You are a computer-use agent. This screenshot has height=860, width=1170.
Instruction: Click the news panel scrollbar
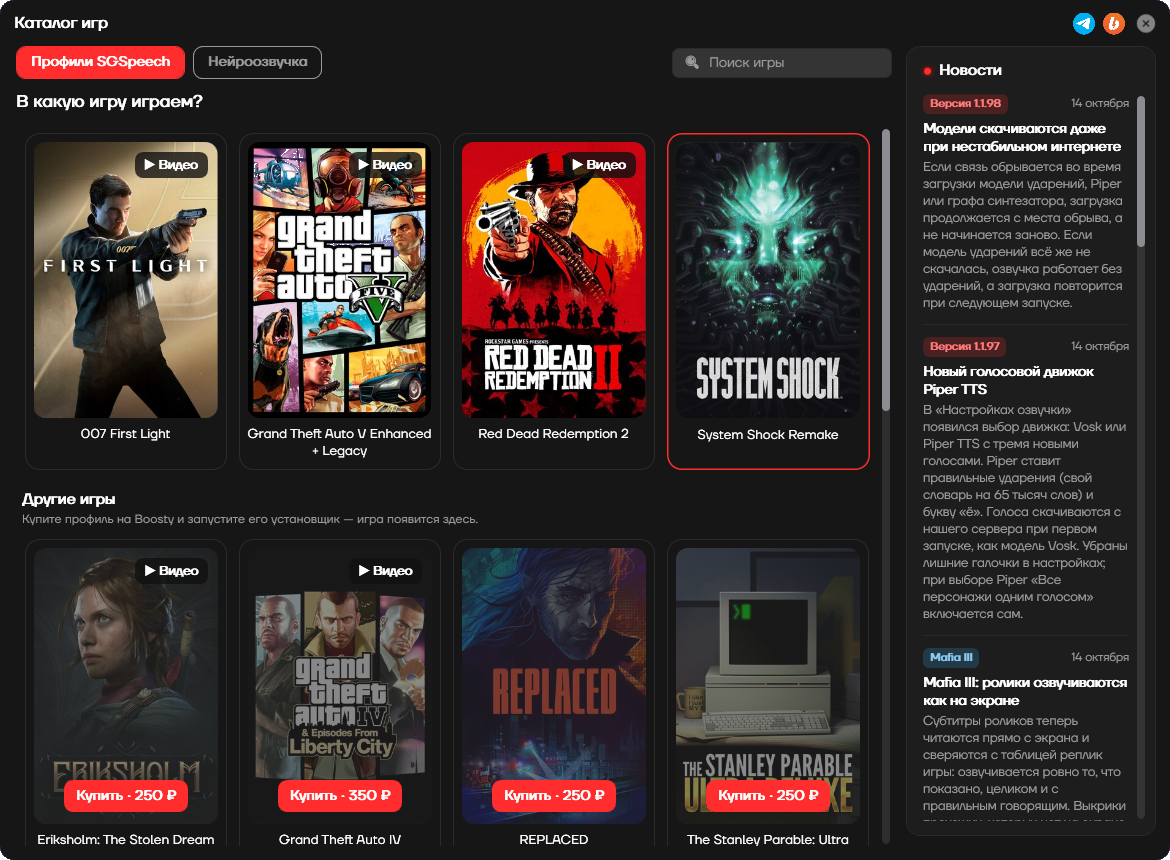(1140, 172)
